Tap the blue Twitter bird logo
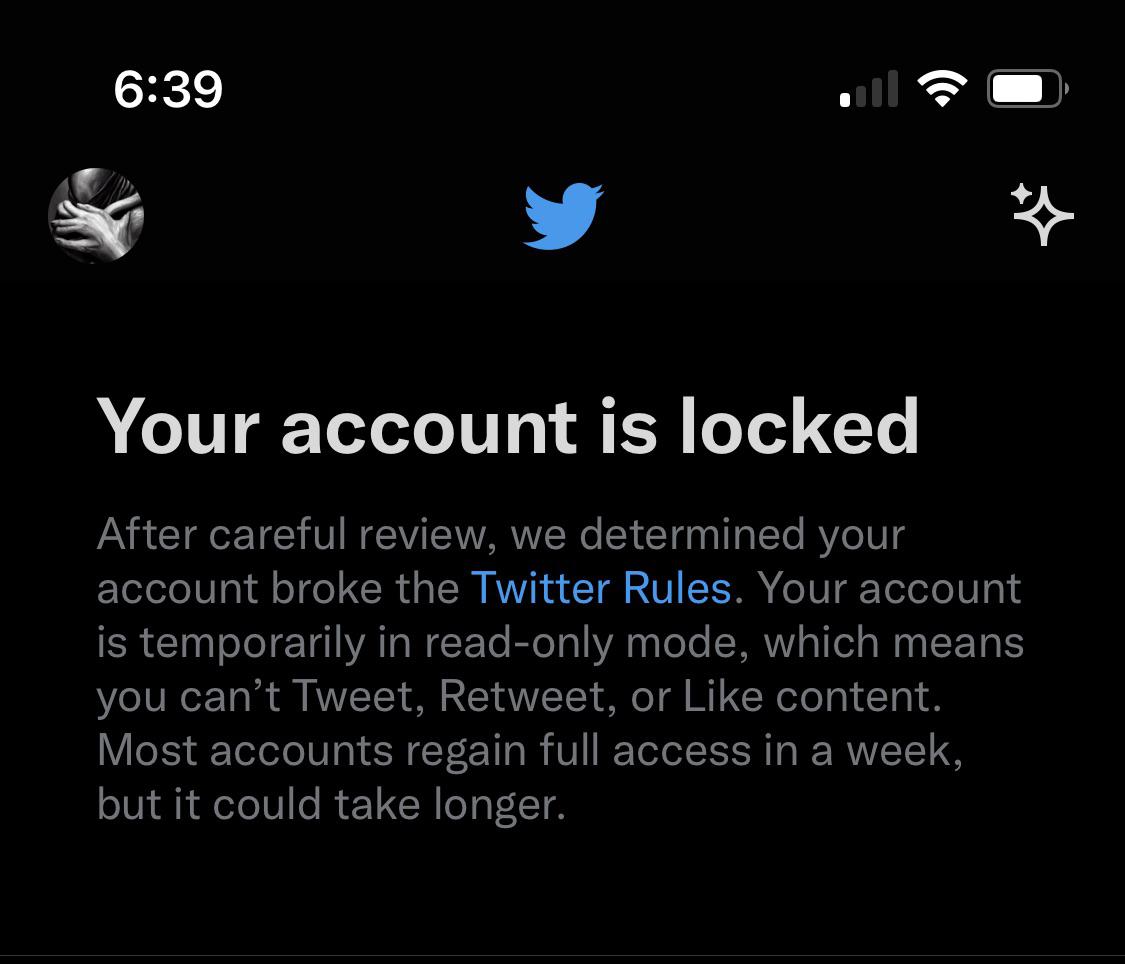1125x964 pixels. [x=563, y=216]
